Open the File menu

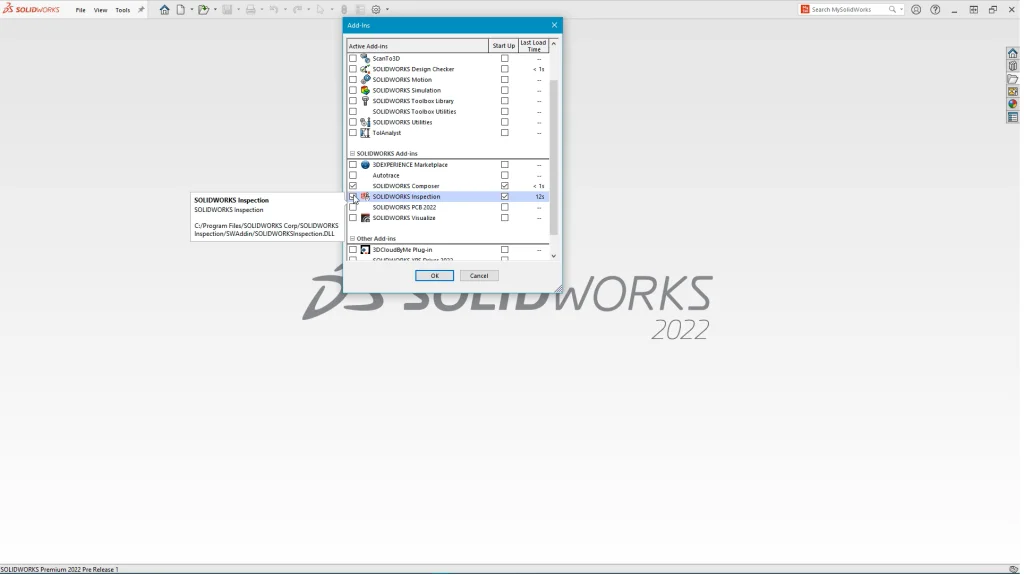tap(80, 10)
